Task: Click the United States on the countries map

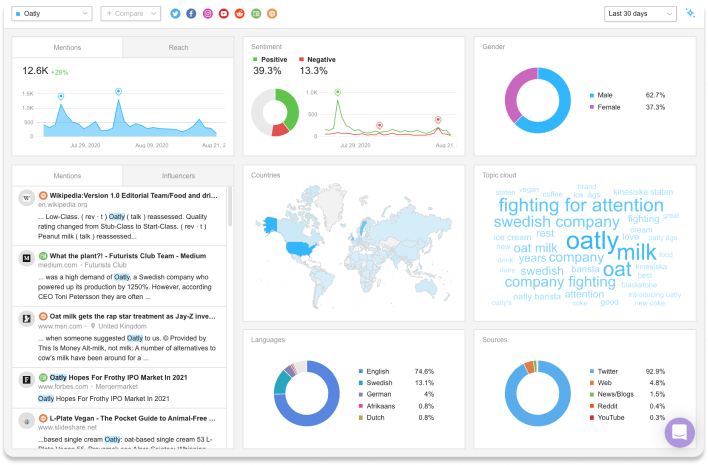Action: click(302, 248)
